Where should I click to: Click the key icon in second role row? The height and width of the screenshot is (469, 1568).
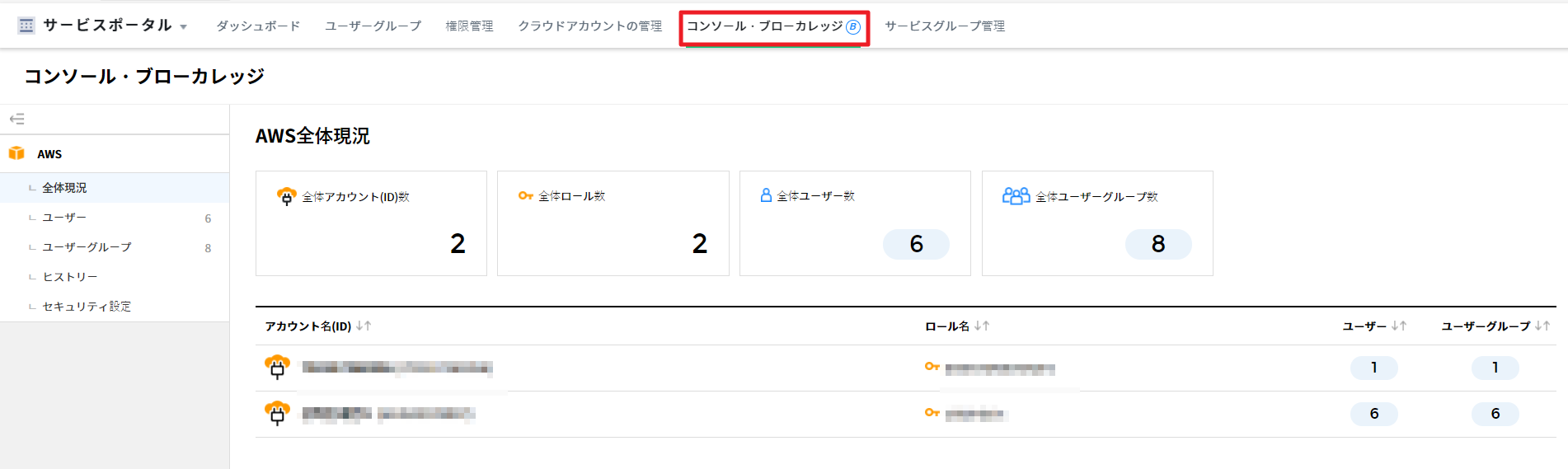click(x=932, y=413)
